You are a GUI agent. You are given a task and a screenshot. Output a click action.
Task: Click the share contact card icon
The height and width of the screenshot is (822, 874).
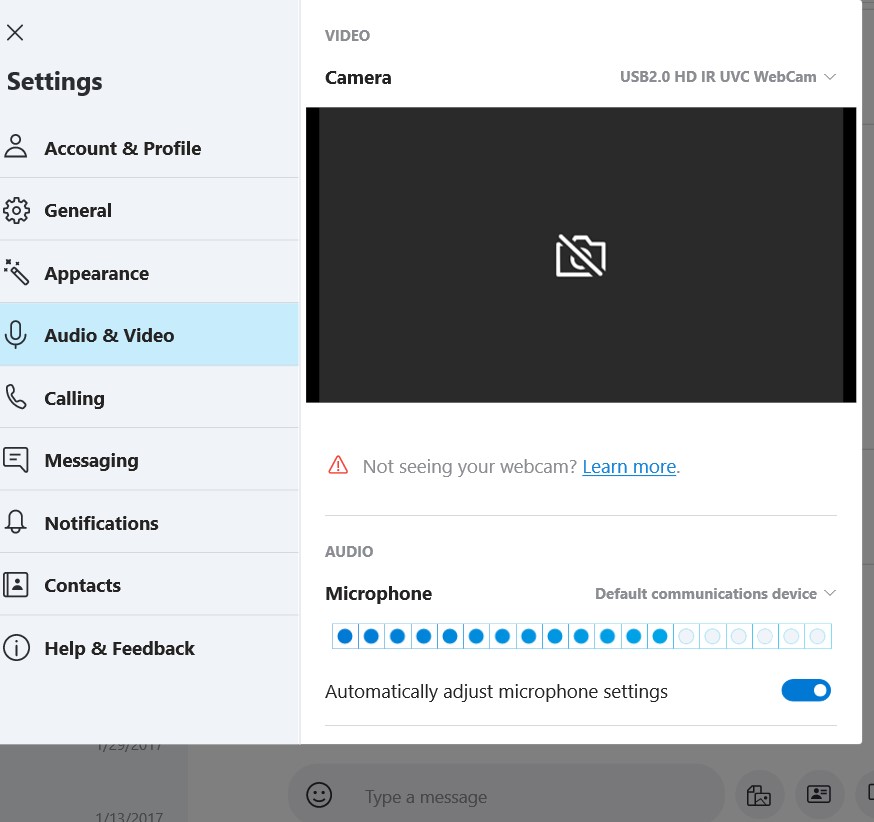819,794
